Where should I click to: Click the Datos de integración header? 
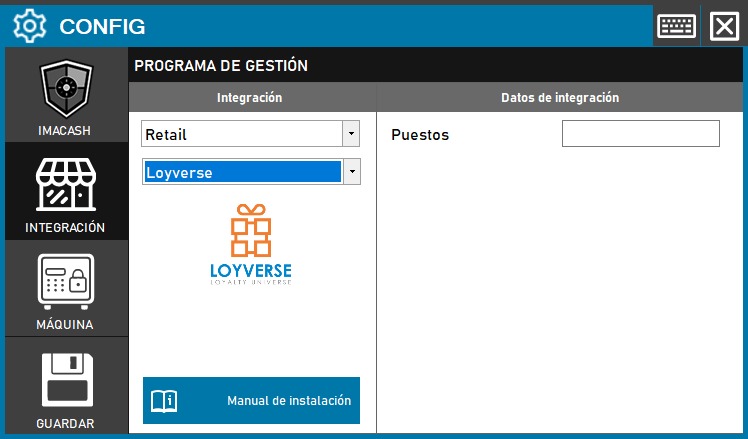point(559,98)
